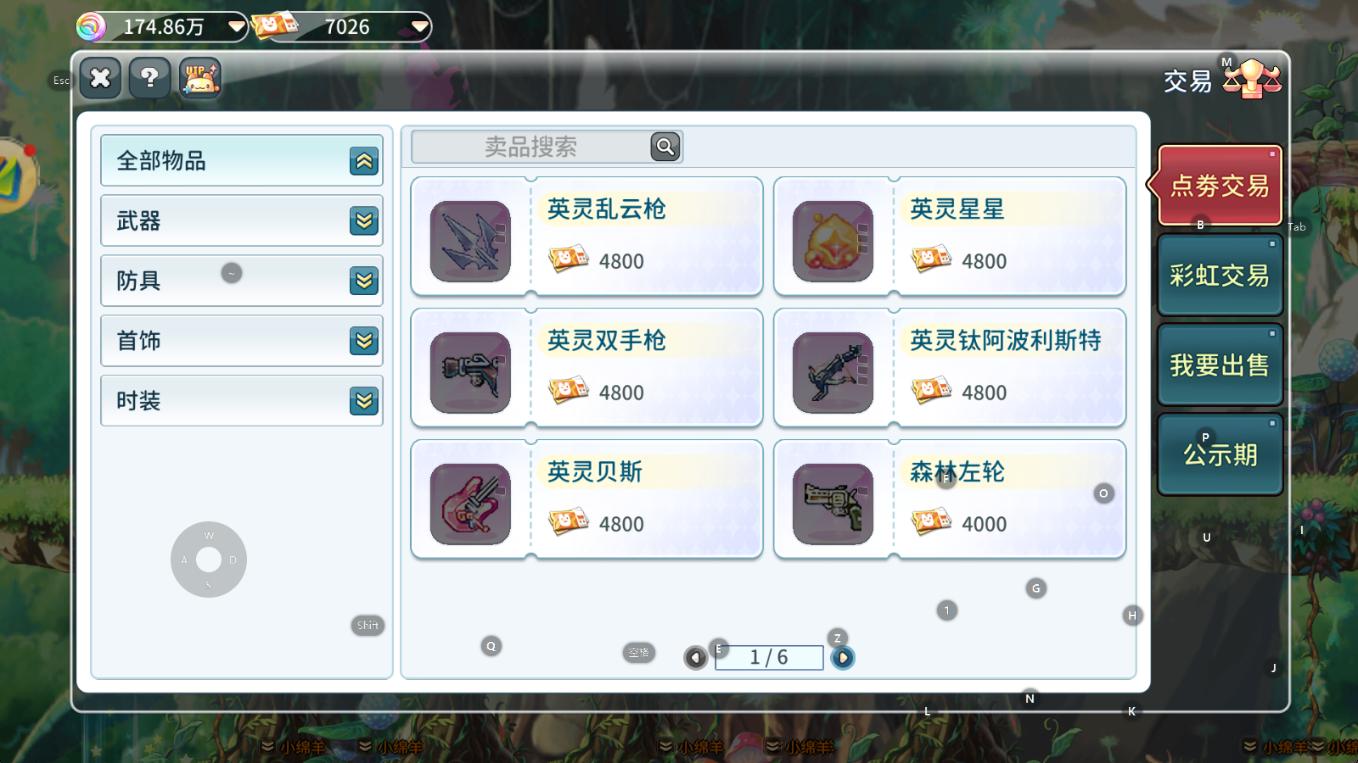Click the 英灵钛阿波利斯特 crossbow icon

[833, 372]
